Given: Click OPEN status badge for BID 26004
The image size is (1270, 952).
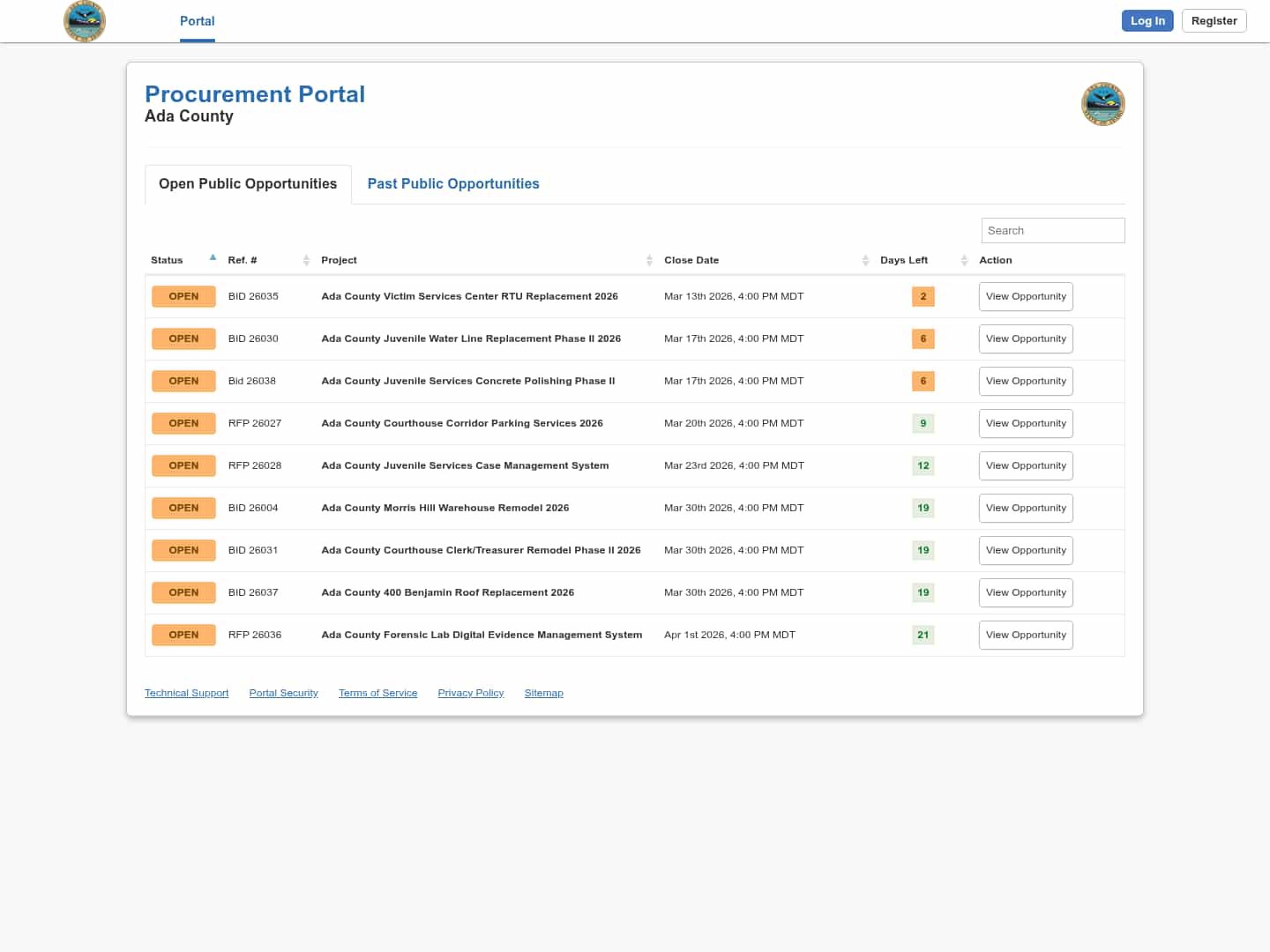Looking at the screenshot, I should (x=183, y=508).
